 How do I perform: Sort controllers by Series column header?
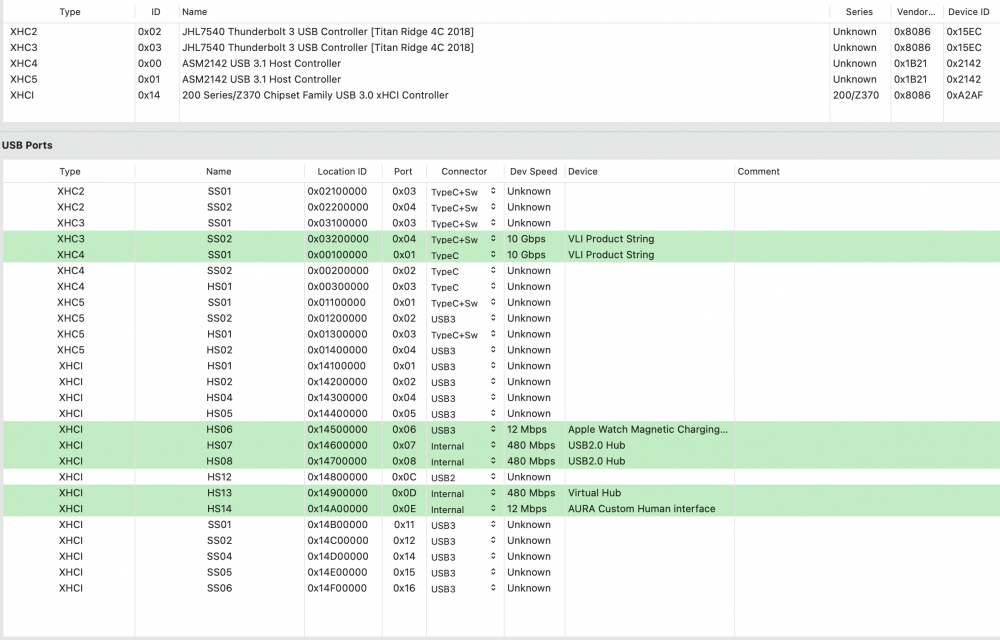point(859,11)
